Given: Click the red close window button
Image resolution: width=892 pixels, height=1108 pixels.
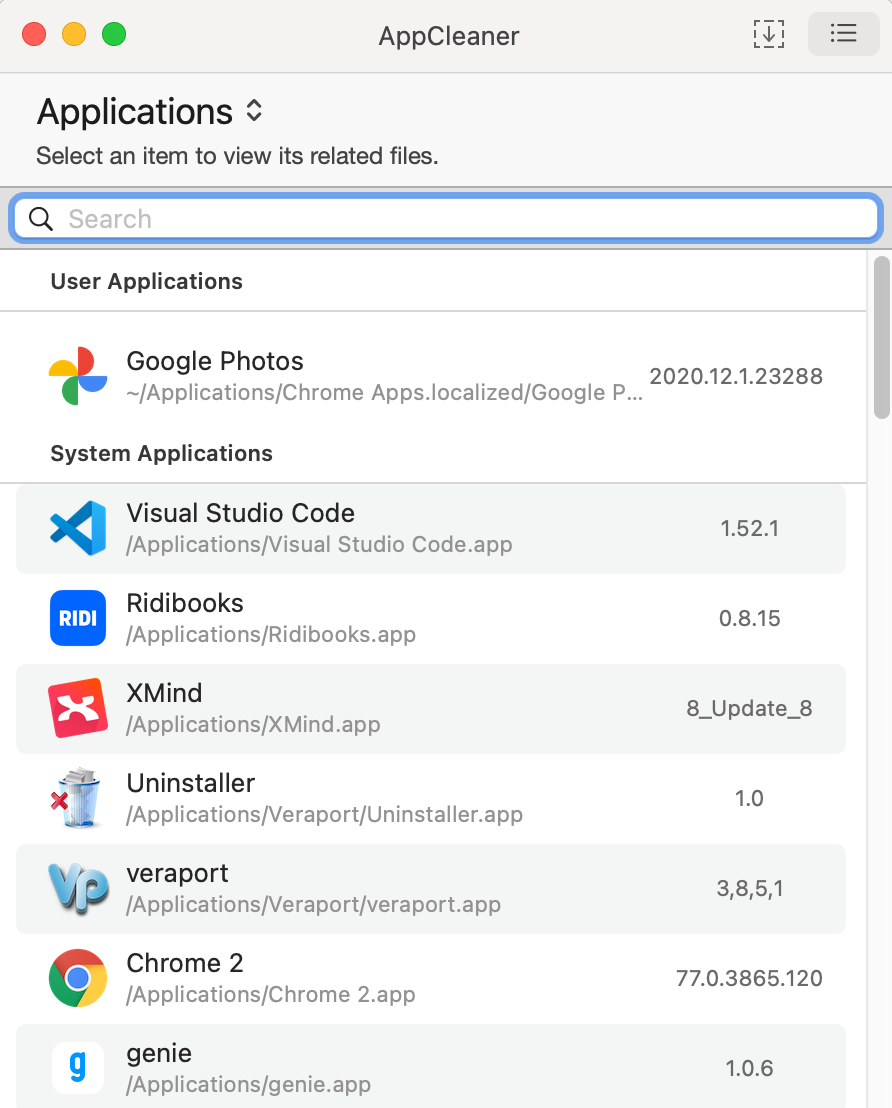Looking at the screenshot, I should click(x=34, y=34).
